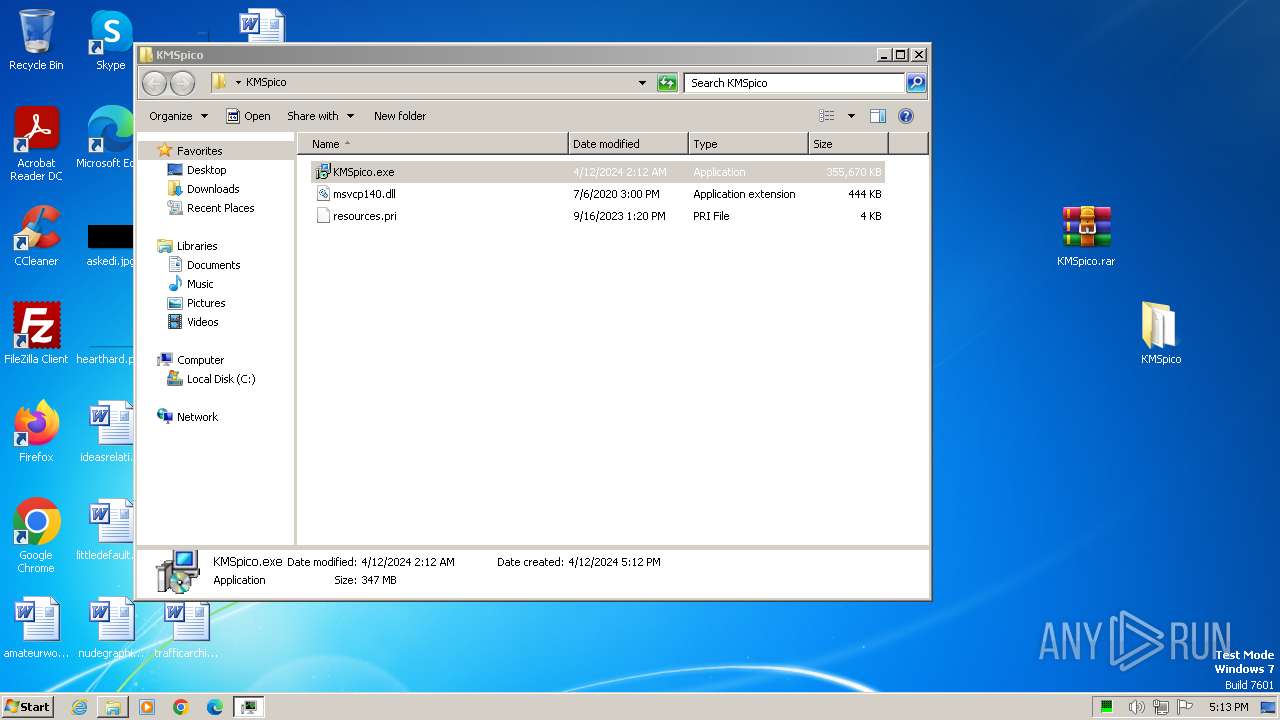Select CCleaner desktop icon
Viewport: 1280px width, 720px height.
tap(36, 236)
